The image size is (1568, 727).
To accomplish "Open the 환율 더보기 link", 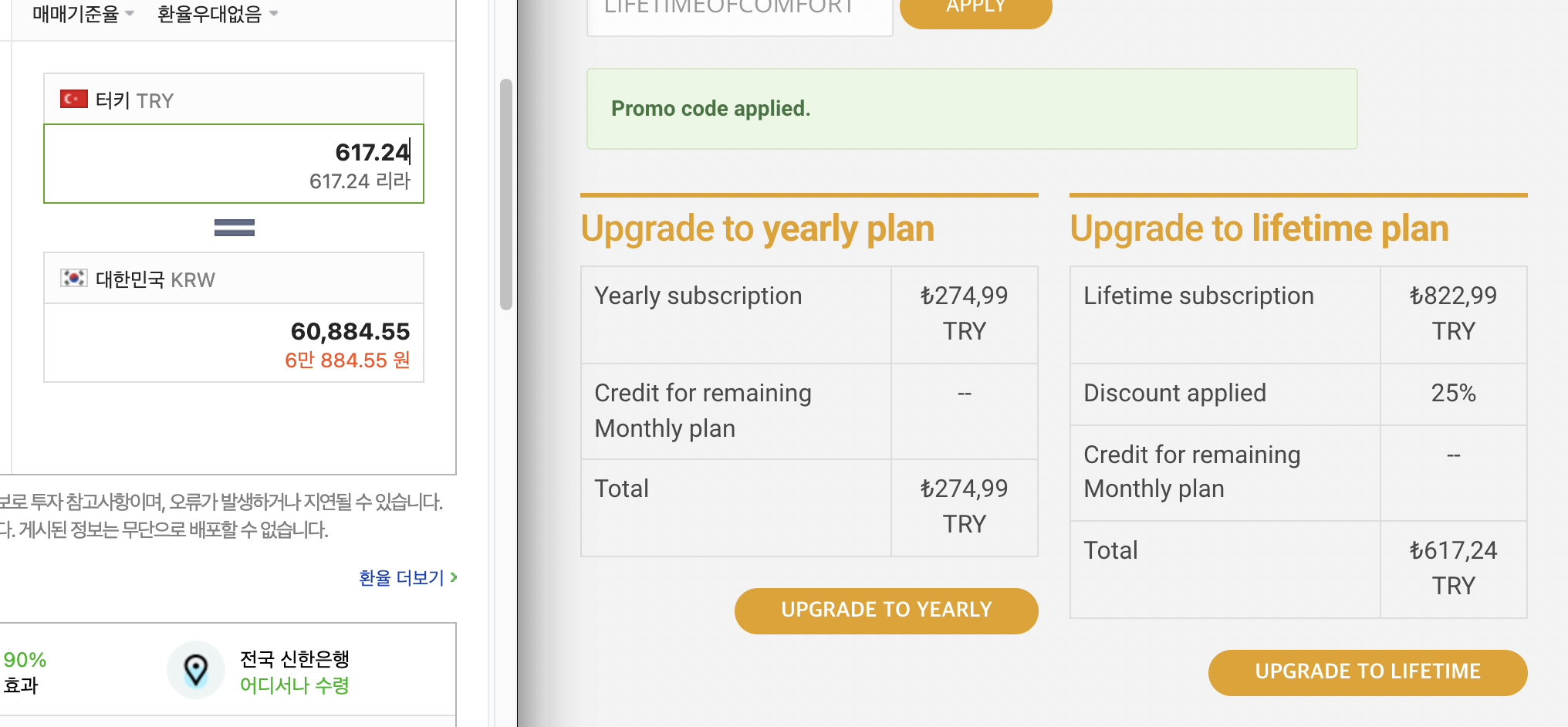I will coord(401,577).
